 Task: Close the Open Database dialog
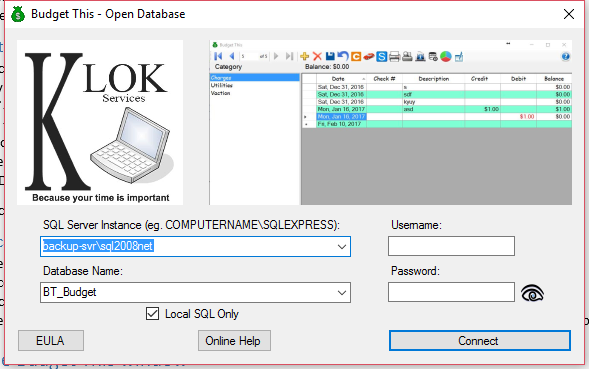pos(569,14)
